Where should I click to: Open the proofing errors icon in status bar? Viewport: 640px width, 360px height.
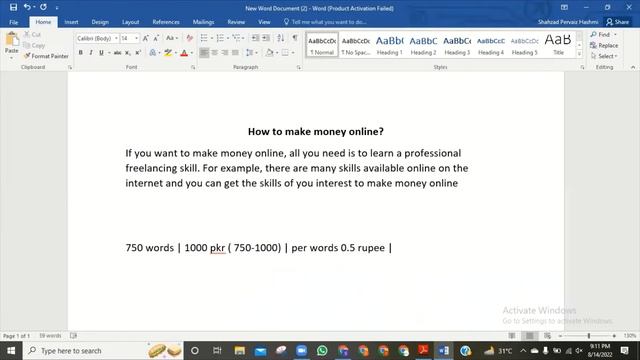pos(73,336)
